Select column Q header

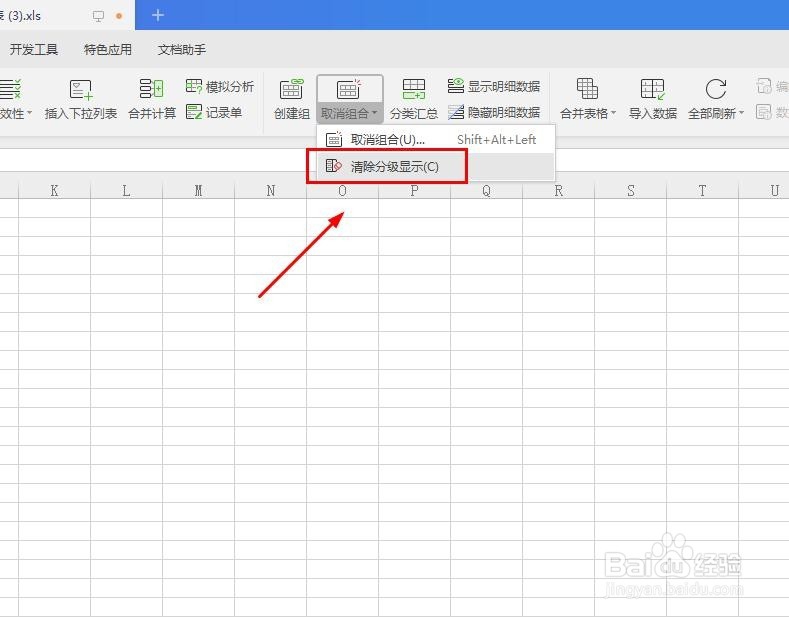click(486, 190)
